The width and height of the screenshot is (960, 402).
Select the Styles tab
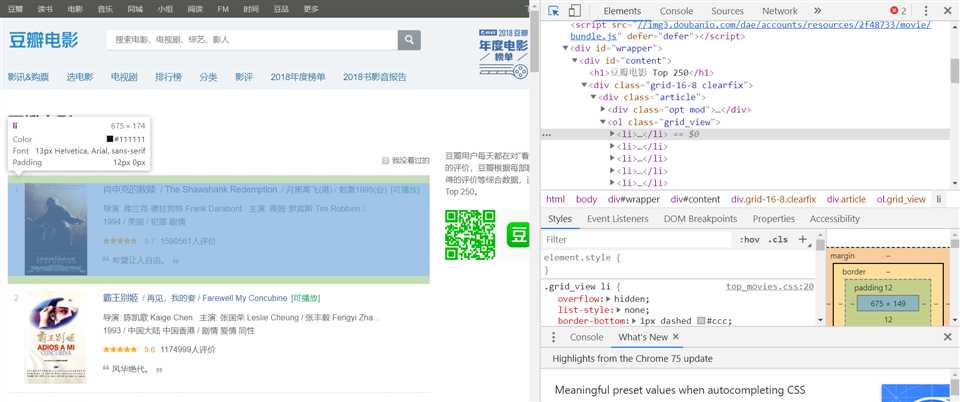pos(560,218)
